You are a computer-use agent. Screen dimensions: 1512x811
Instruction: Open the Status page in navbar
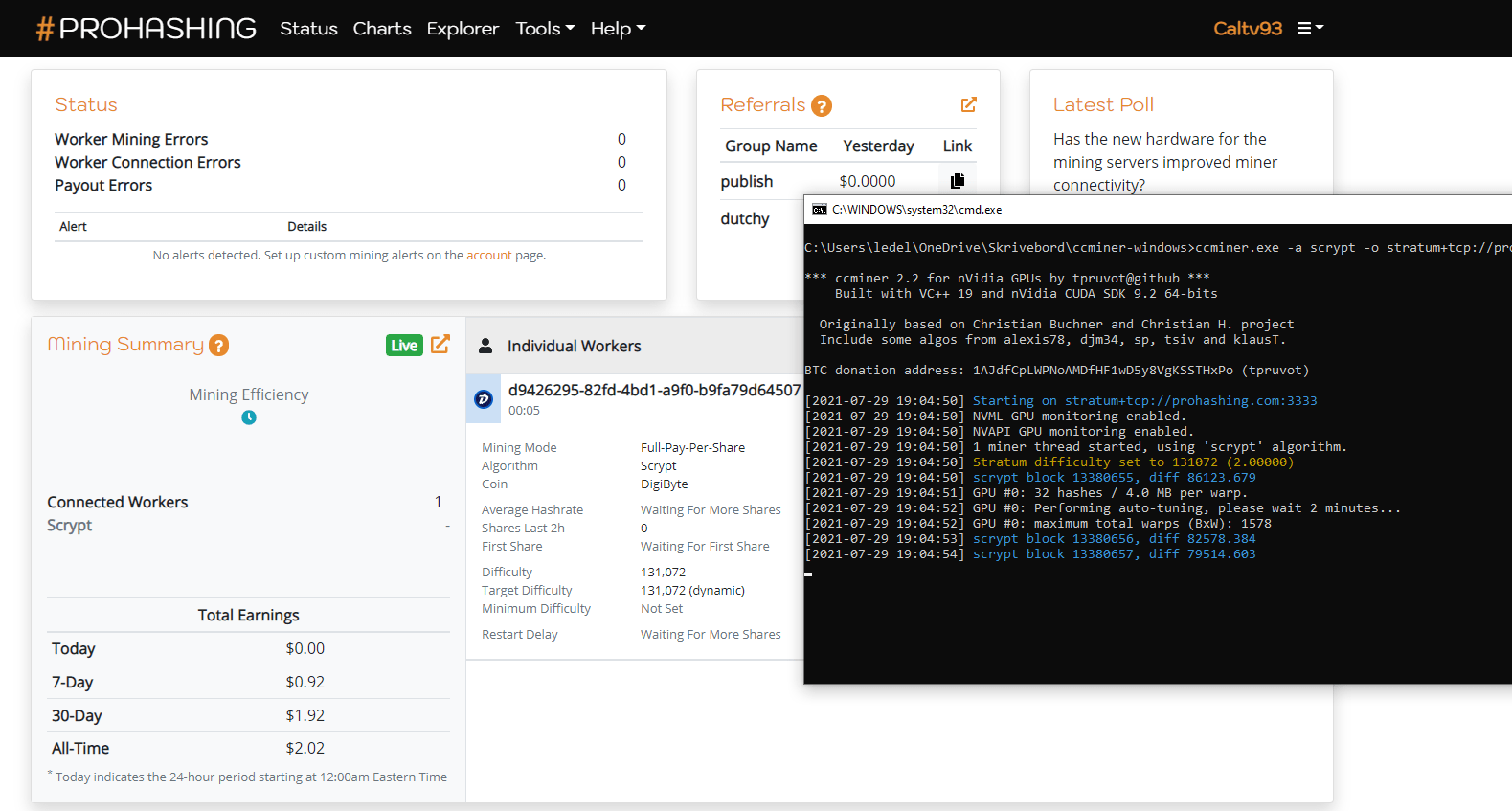tap(308, 29)
